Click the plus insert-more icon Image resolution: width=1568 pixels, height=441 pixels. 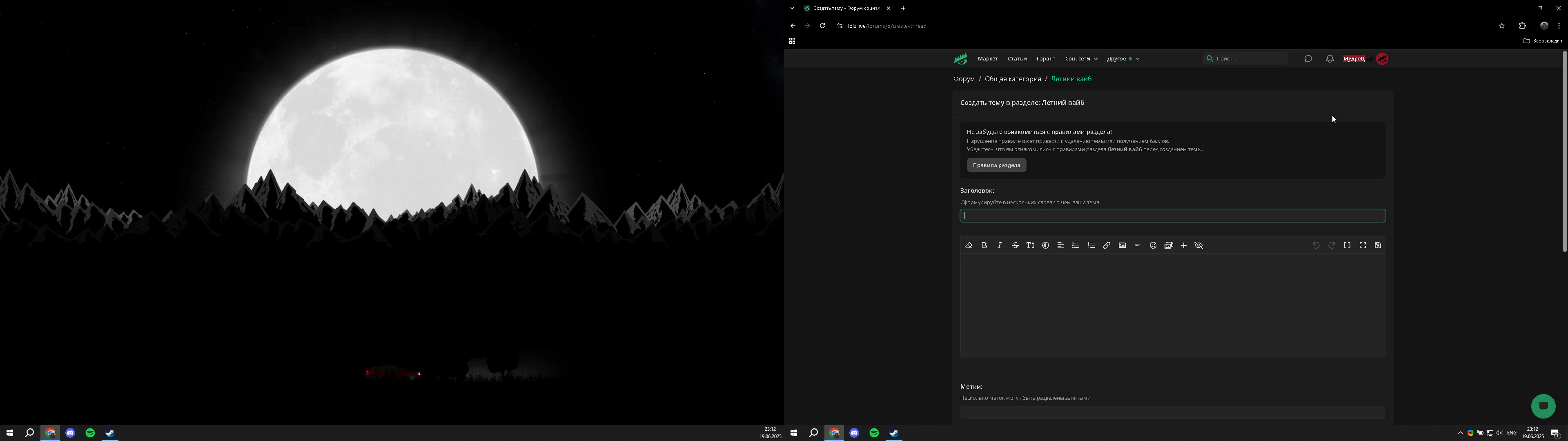[1184, 245]
